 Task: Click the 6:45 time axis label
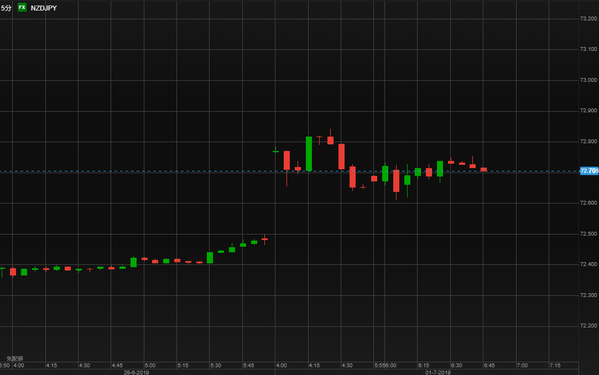pyautogui.click(x=489, y=365)
